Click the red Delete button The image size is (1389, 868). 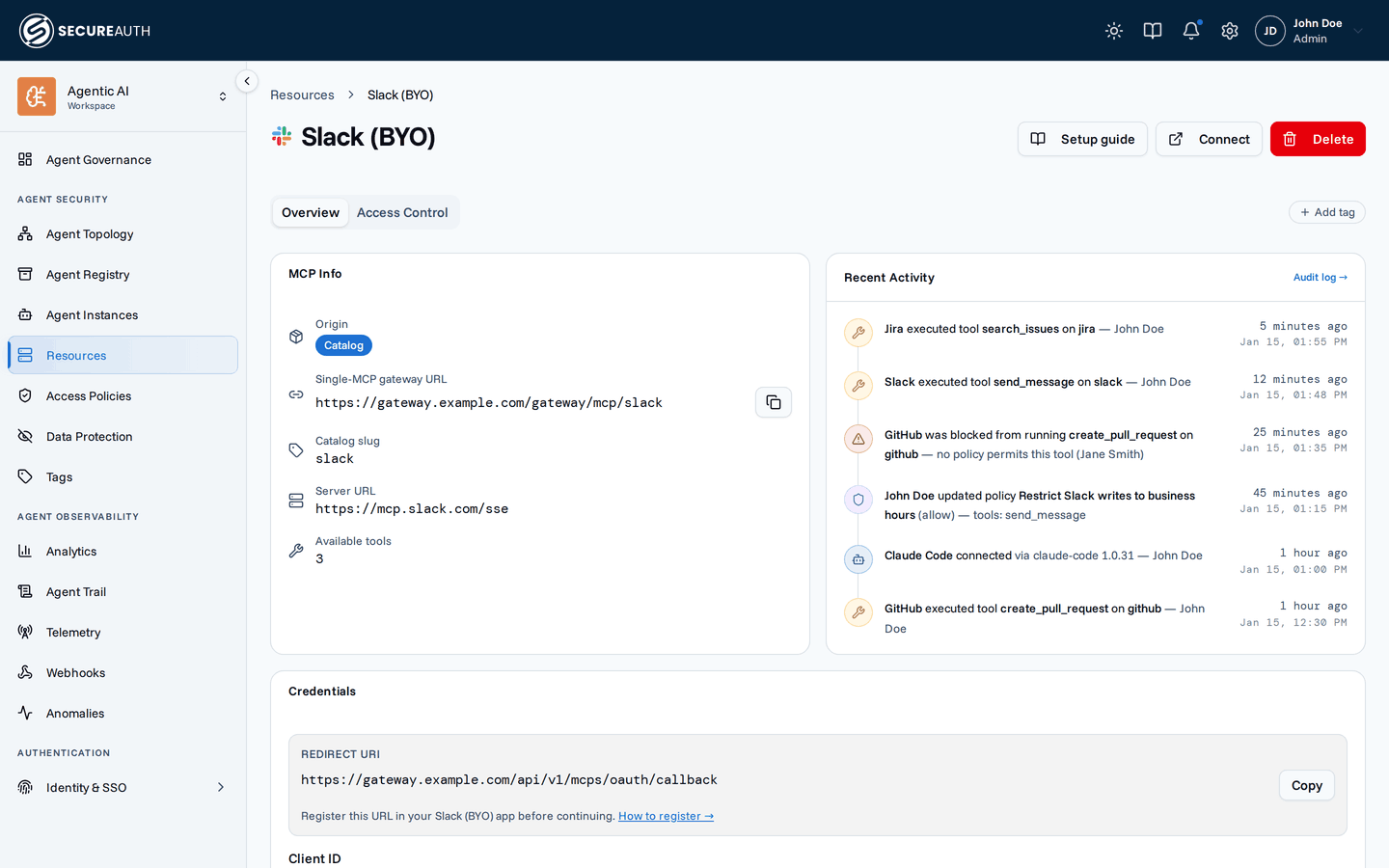click(1318, 139)
